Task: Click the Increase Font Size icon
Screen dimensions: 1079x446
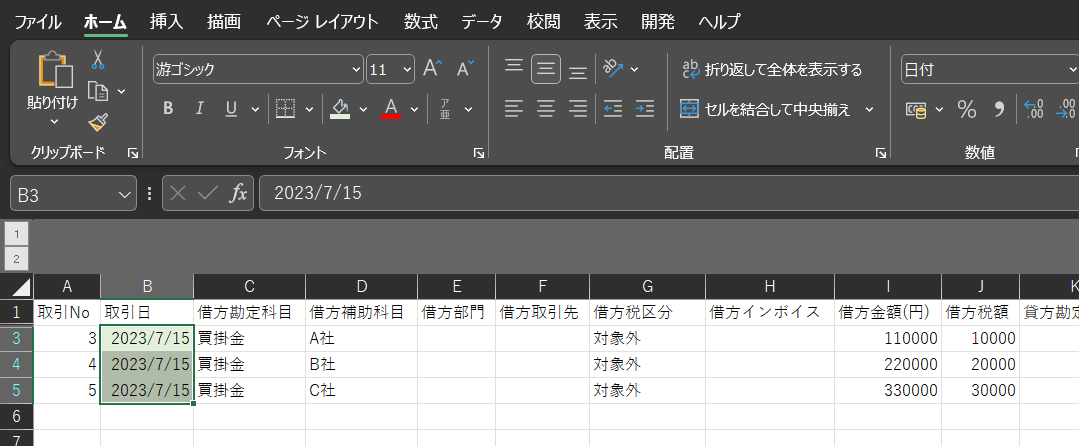Action: tap(432, 69)
